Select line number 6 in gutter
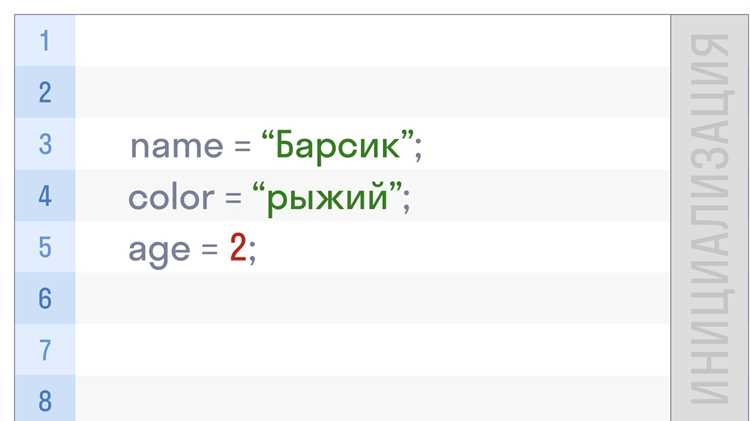 pyautogui.click(x=44, y=298)
